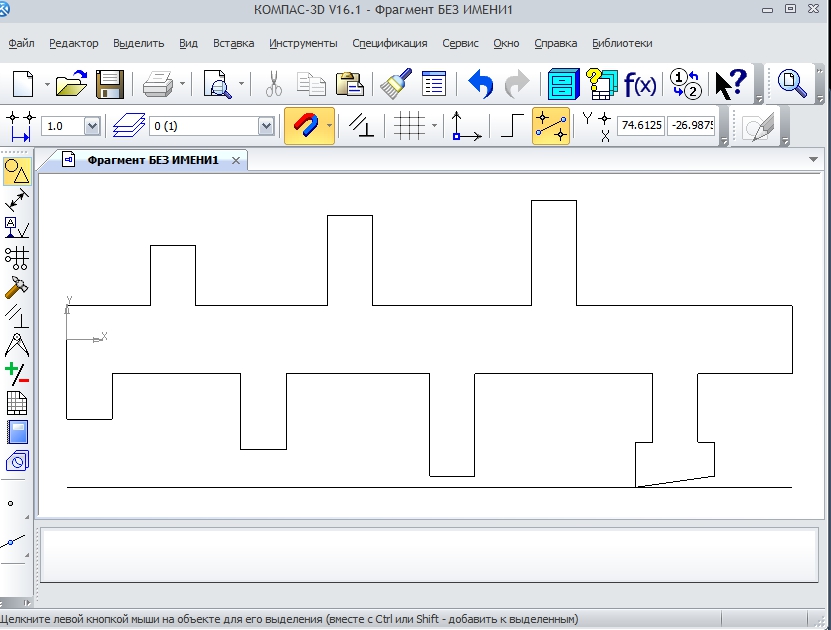Open the Сервис menu

[460, 43]
